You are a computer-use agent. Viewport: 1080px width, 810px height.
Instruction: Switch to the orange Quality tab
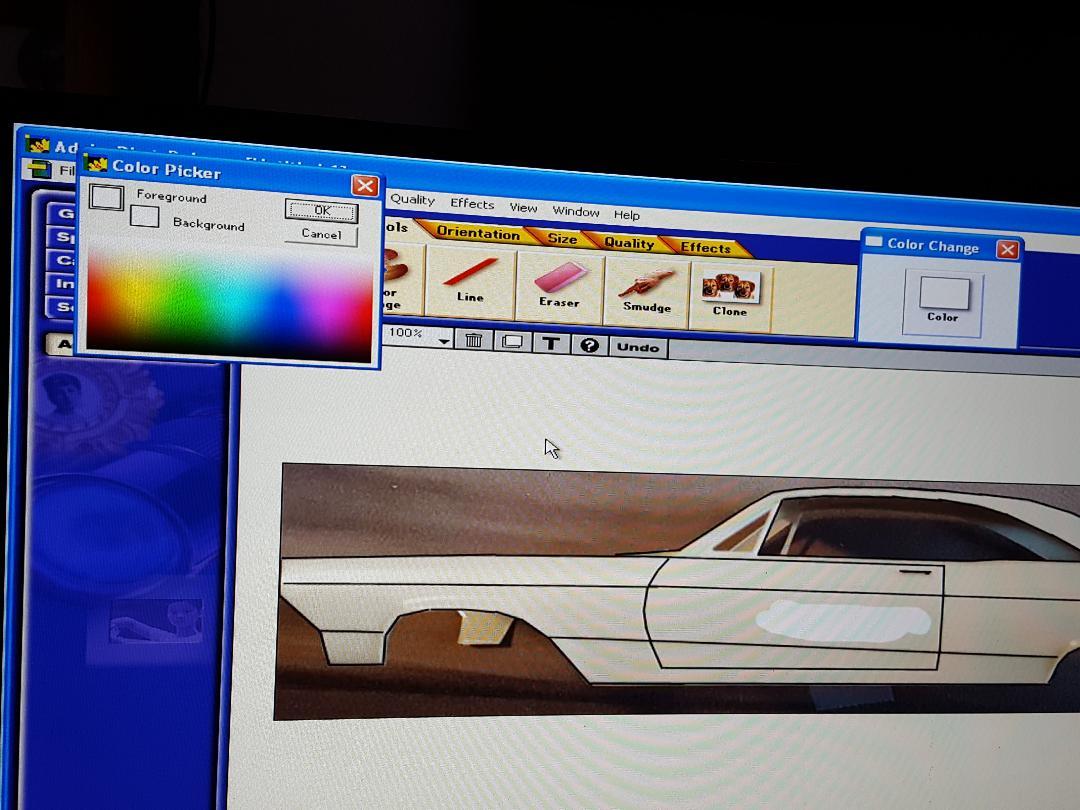point(629,242)
